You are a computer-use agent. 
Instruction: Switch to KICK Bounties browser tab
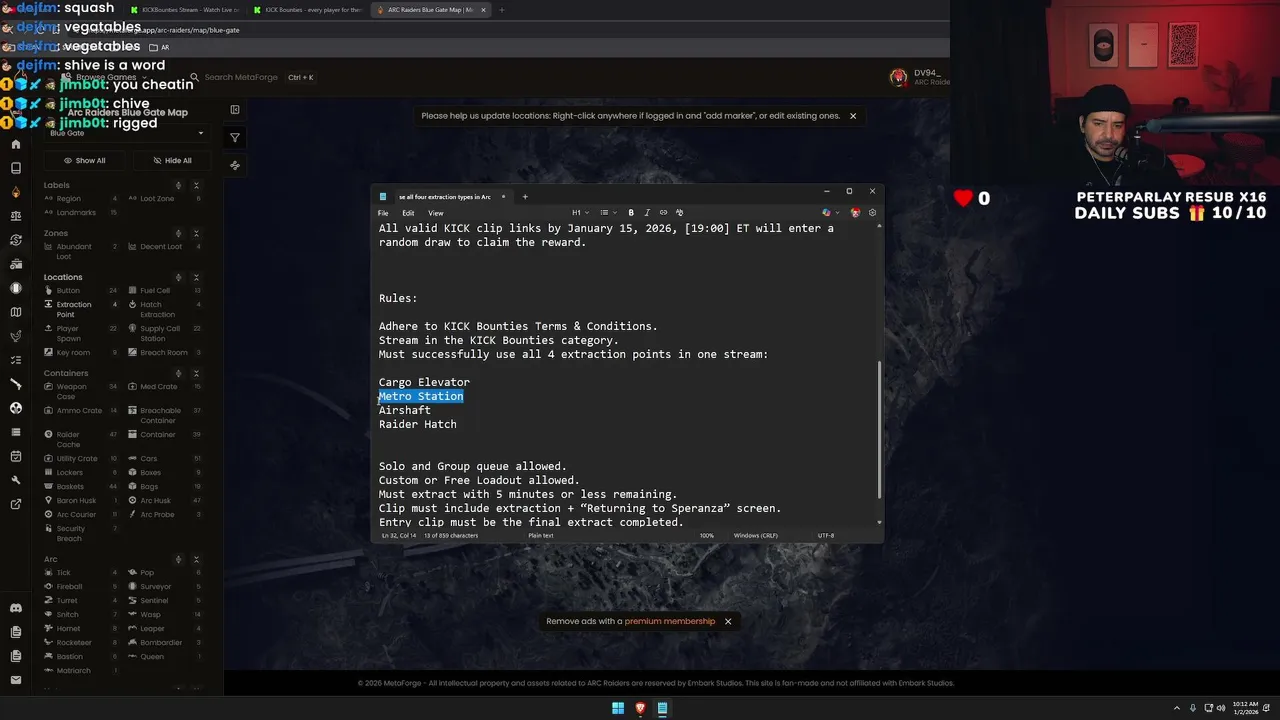click(x=308, y=10)
